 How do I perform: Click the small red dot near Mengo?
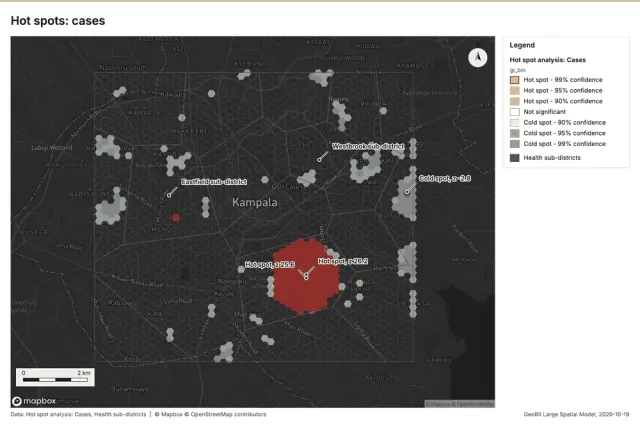pyautogui.click(x=176, y=218)
